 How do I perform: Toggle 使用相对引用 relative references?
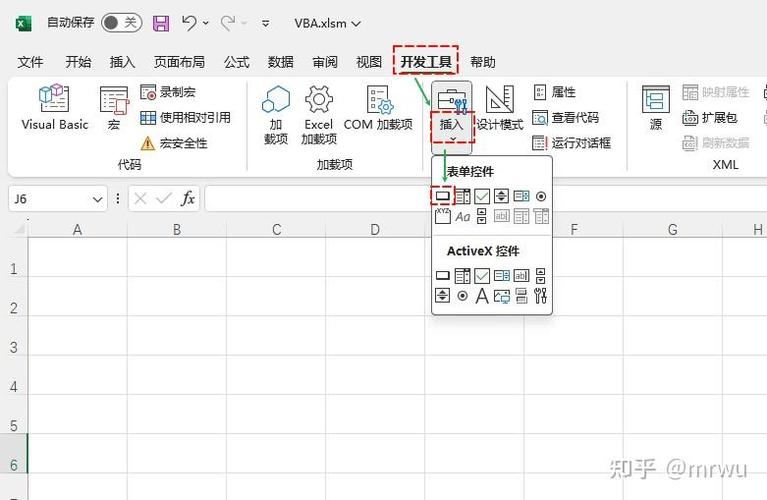click(x=185, y=117)
